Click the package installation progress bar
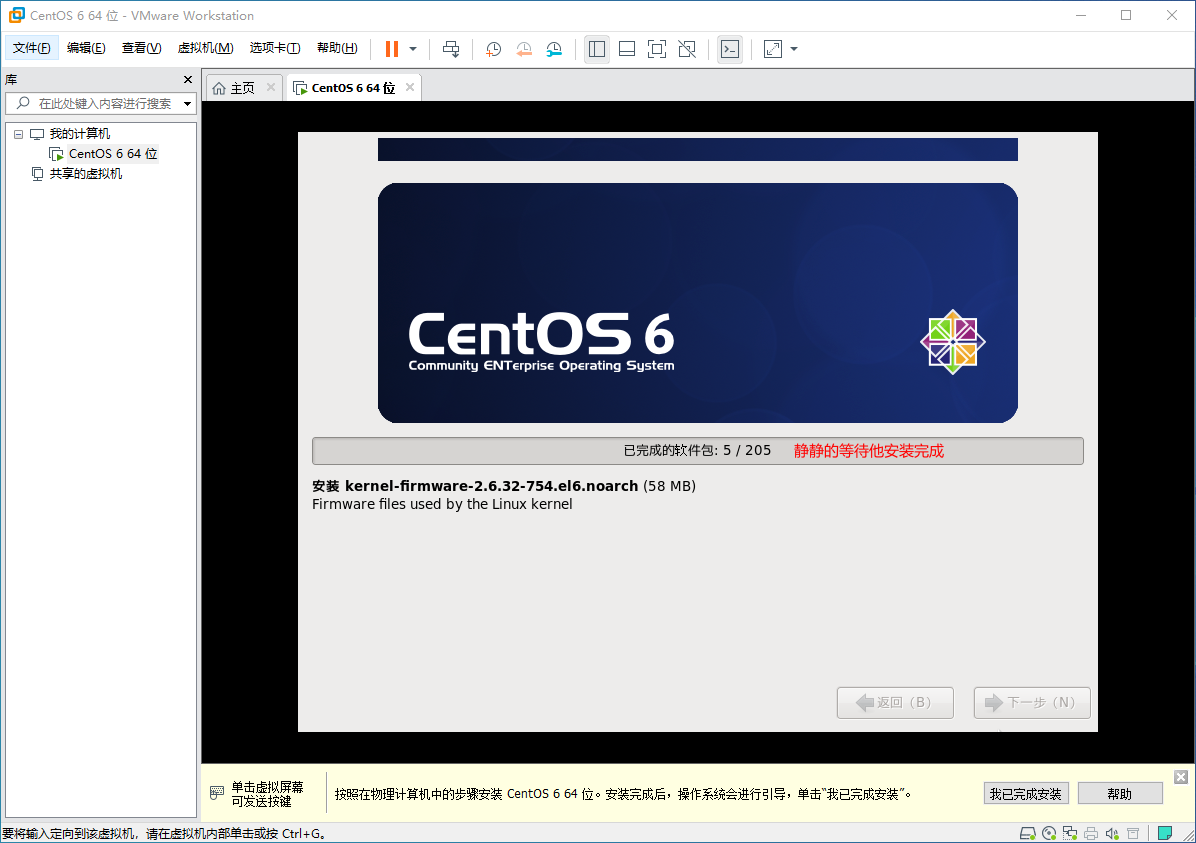This screenshot has width=1196, height=843. 697,451
